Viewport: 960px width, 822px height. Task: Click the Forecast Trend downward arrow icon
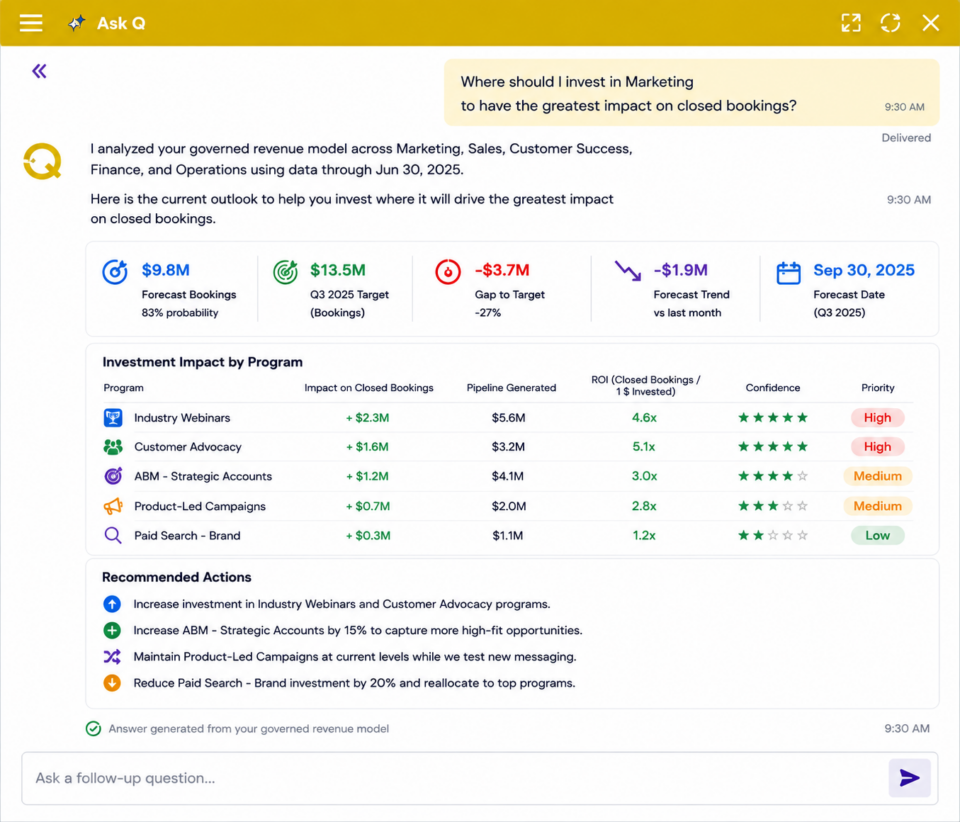628,271
